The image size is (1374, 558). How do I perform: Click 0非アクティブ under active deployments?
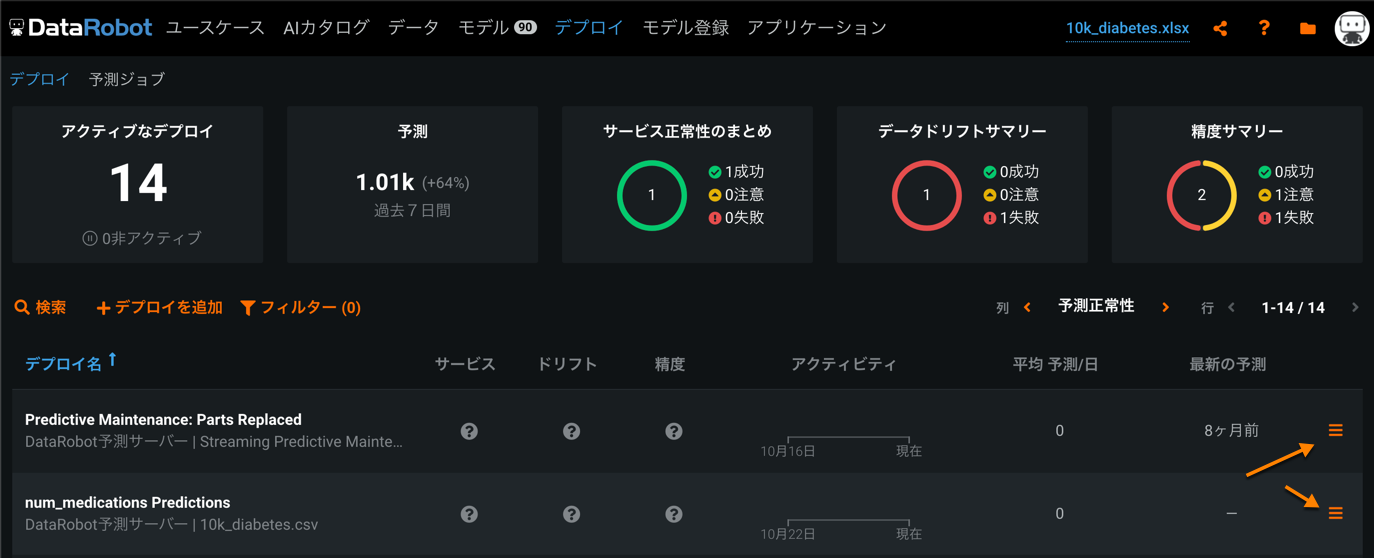coord(141,238)
